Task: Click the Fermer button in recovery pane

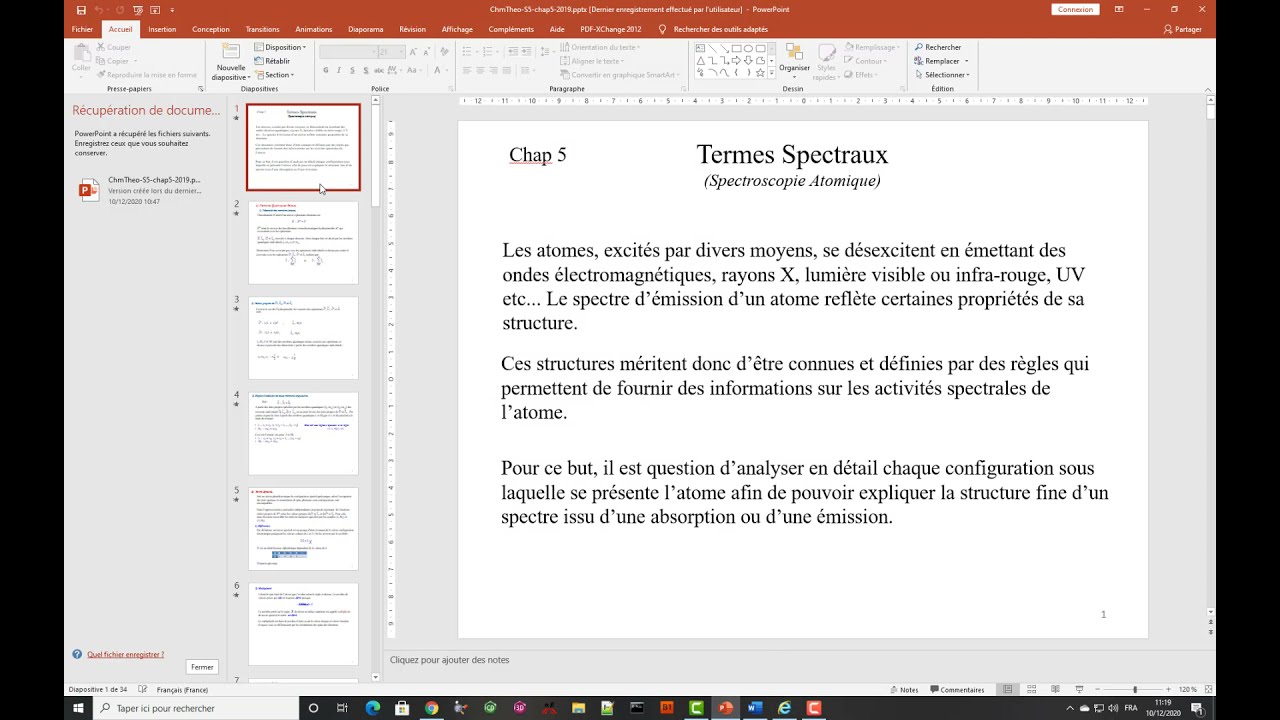Action: (x=202, y=667)
